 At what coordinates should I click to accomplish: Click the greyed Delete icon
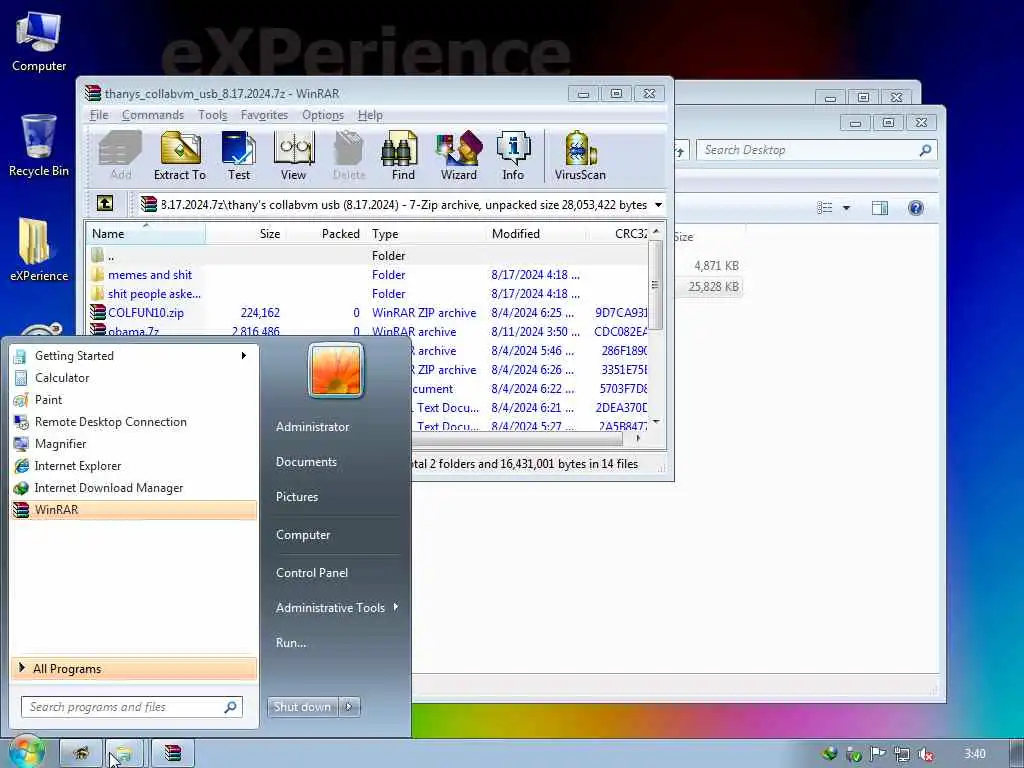coord(349,155)
